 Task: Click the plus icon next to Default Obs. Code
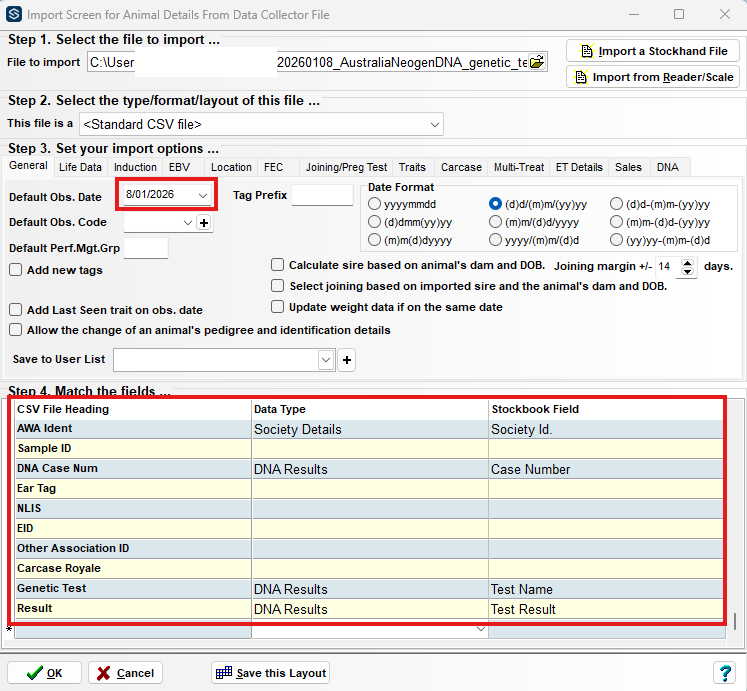[204, 223]
